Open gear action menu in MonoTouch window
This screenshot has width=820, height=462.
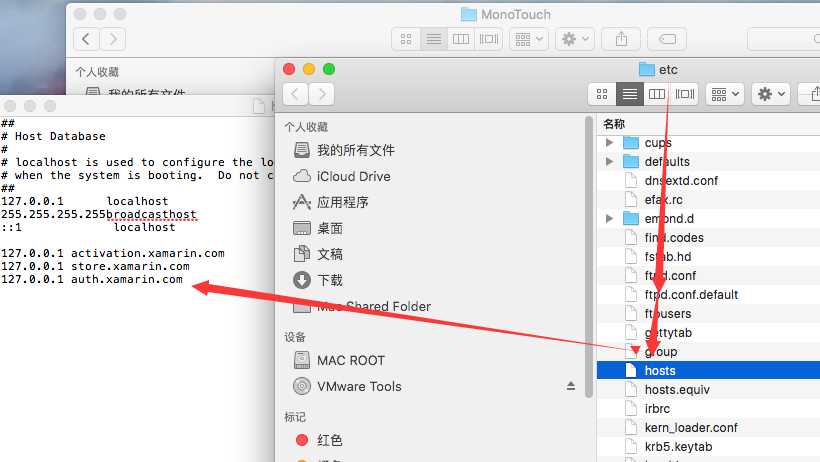point(575,39)
